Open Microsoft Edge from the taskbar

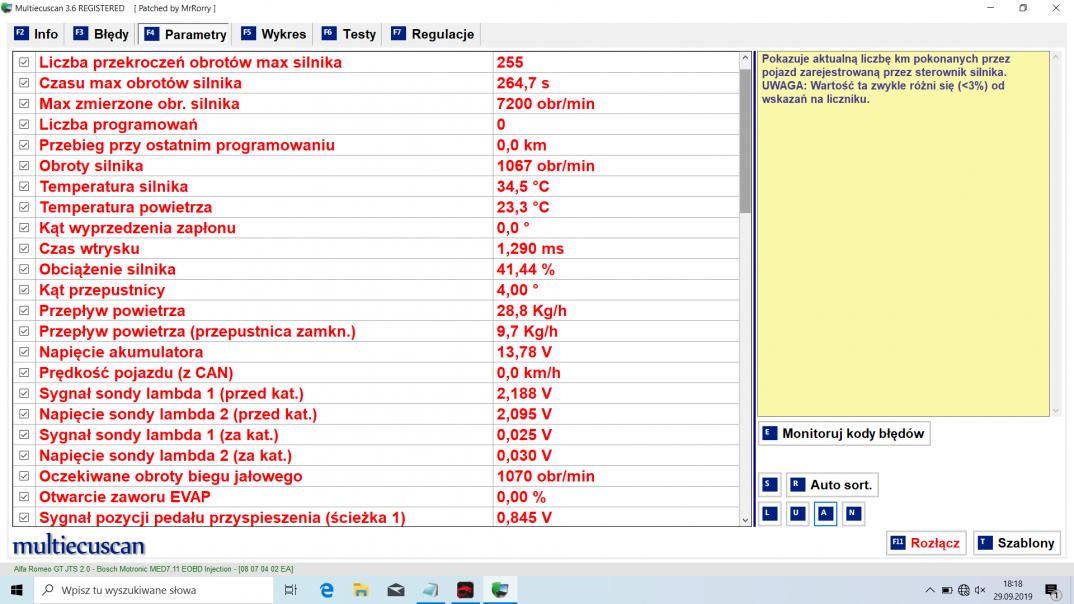(x=326, y=590)
